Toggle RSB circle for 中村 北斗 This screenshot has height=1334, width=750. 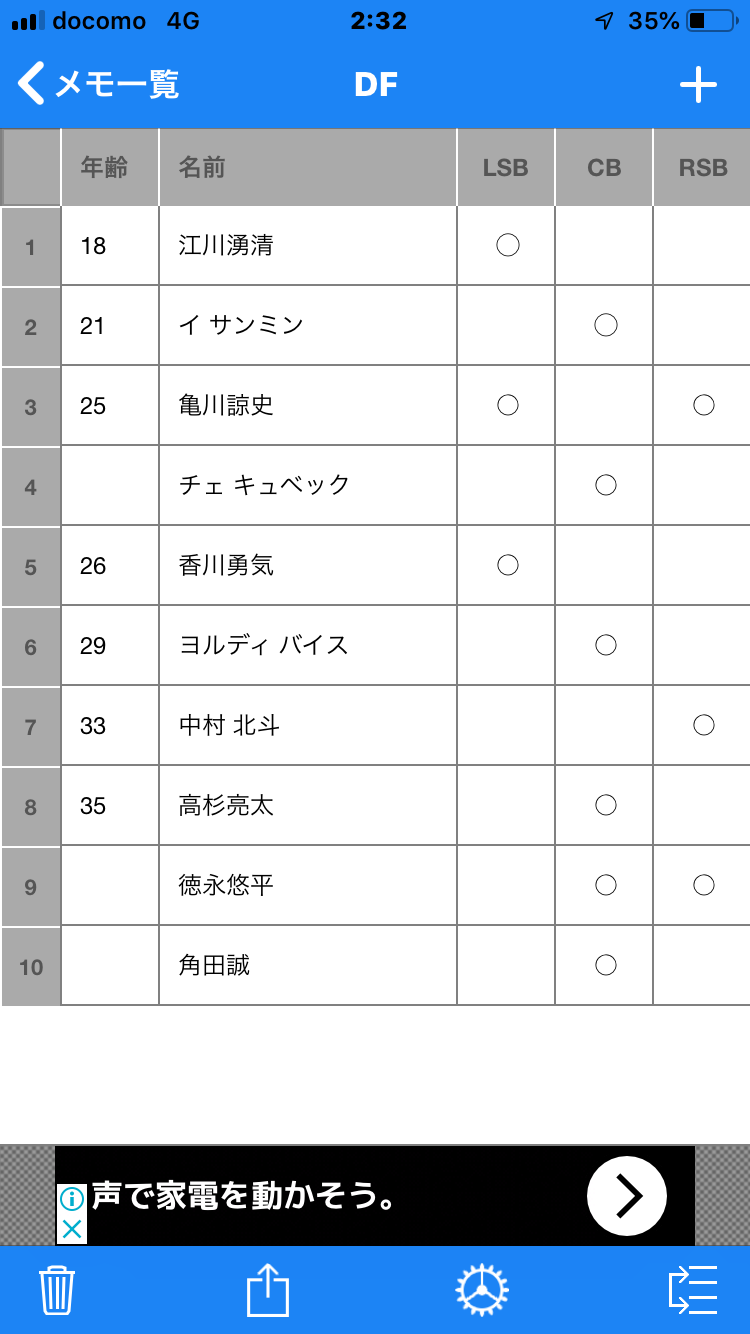click(703, 725)
